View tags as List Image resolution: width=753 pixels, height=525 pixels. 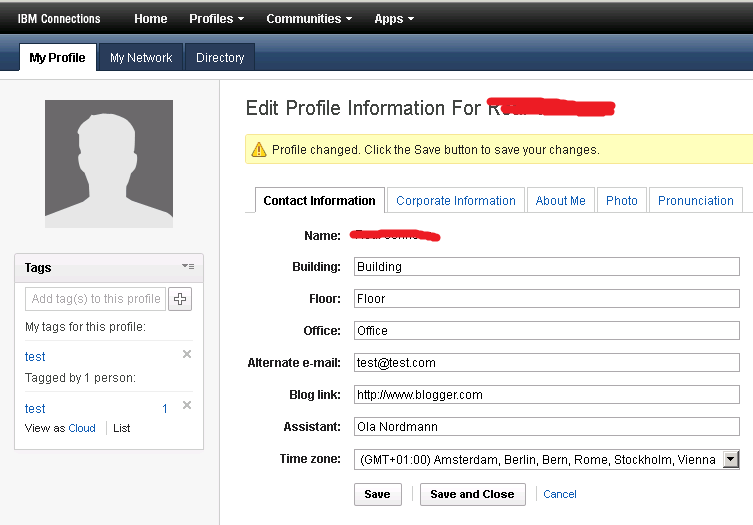coord(121,428)
